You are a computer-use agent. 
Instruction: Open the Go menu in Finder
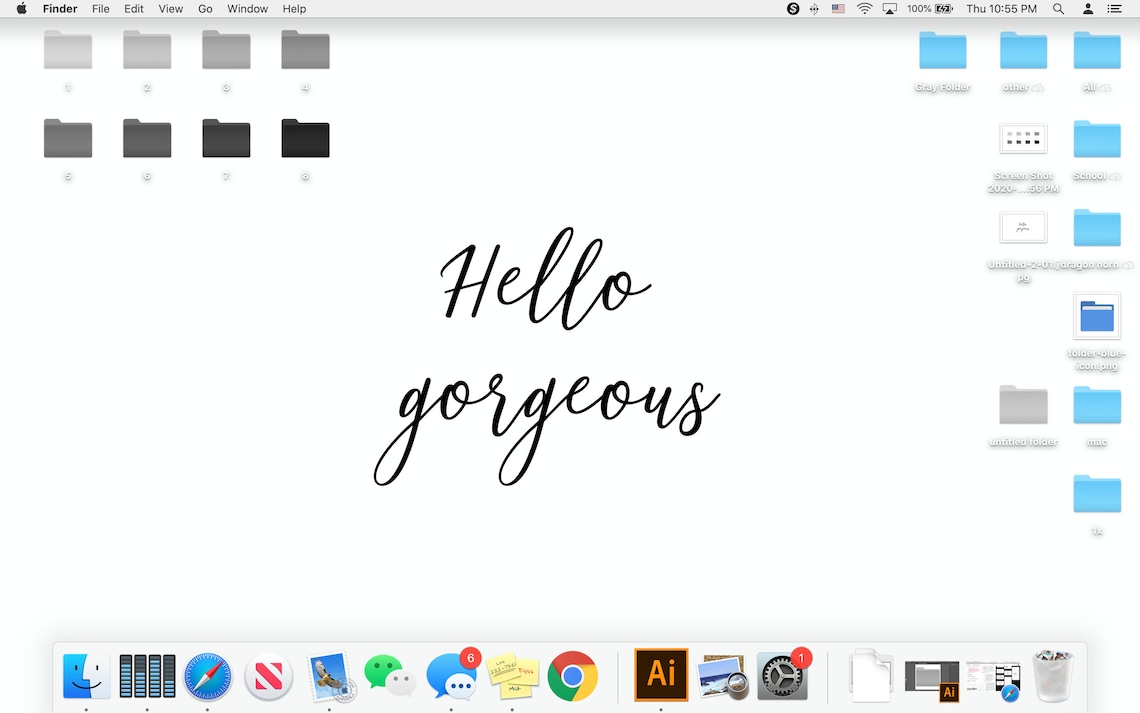(x=205, y=9)
